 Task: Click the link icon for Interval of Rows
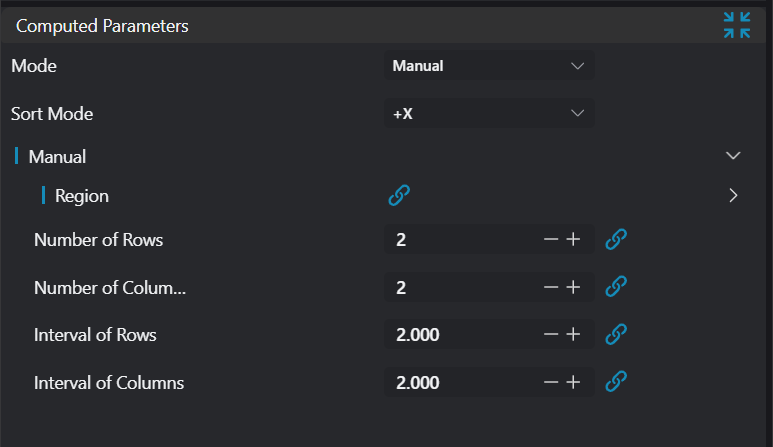tap(617, 334)
